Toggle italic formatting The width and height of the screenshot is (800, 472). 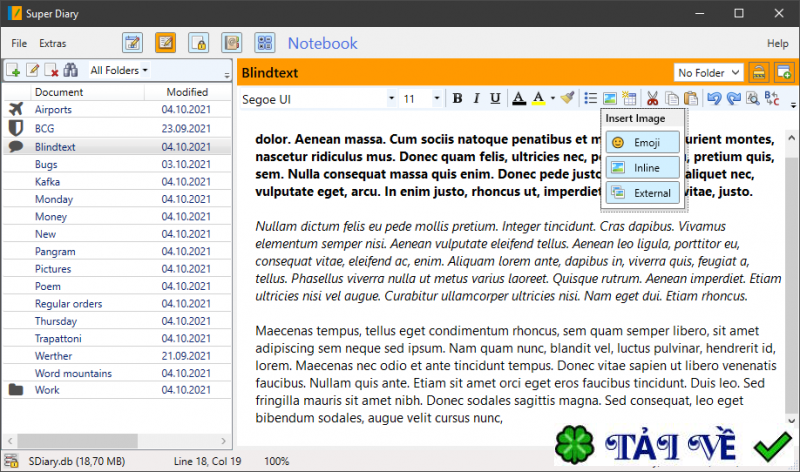tap(476, 98)
